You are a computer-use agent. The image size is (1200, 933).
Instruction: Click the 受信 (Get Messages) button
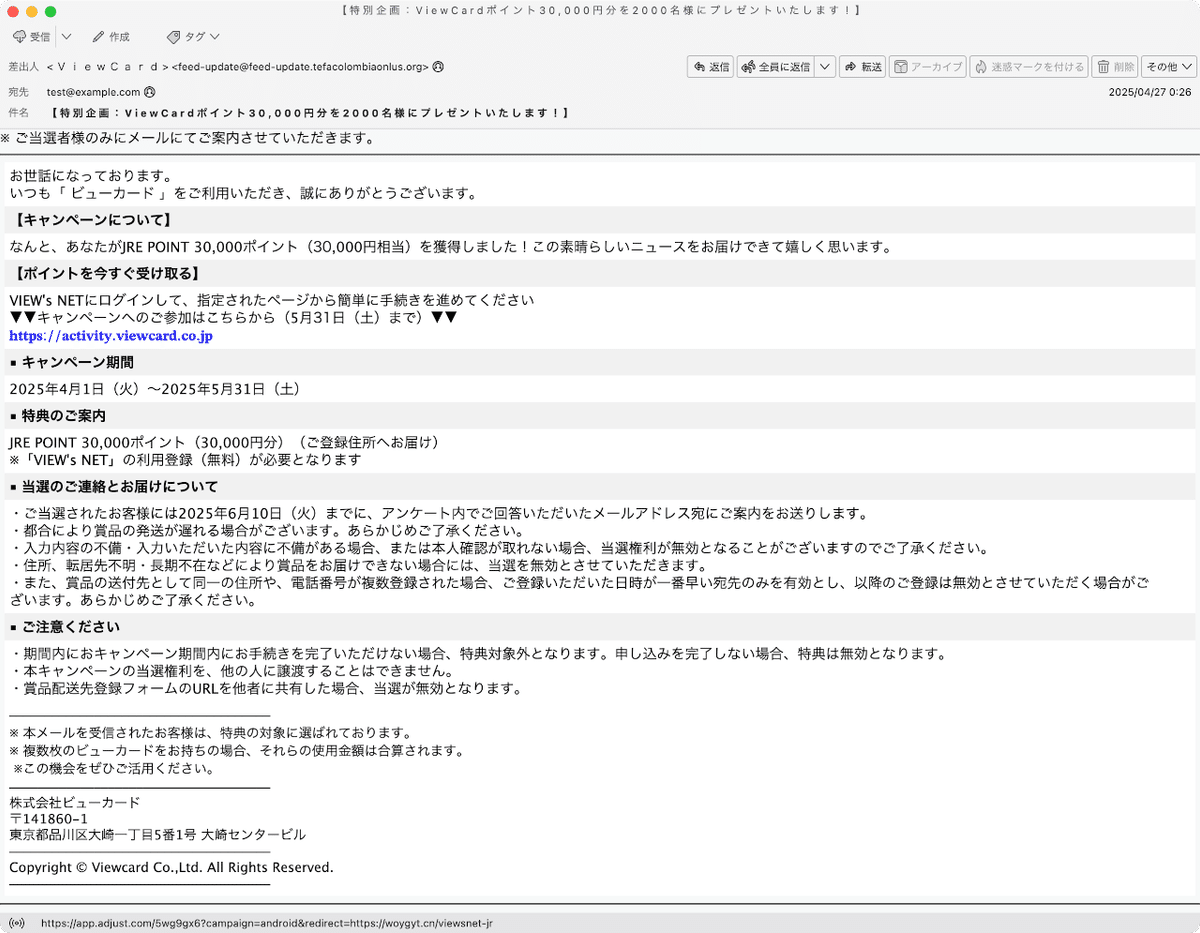[31, 37]
